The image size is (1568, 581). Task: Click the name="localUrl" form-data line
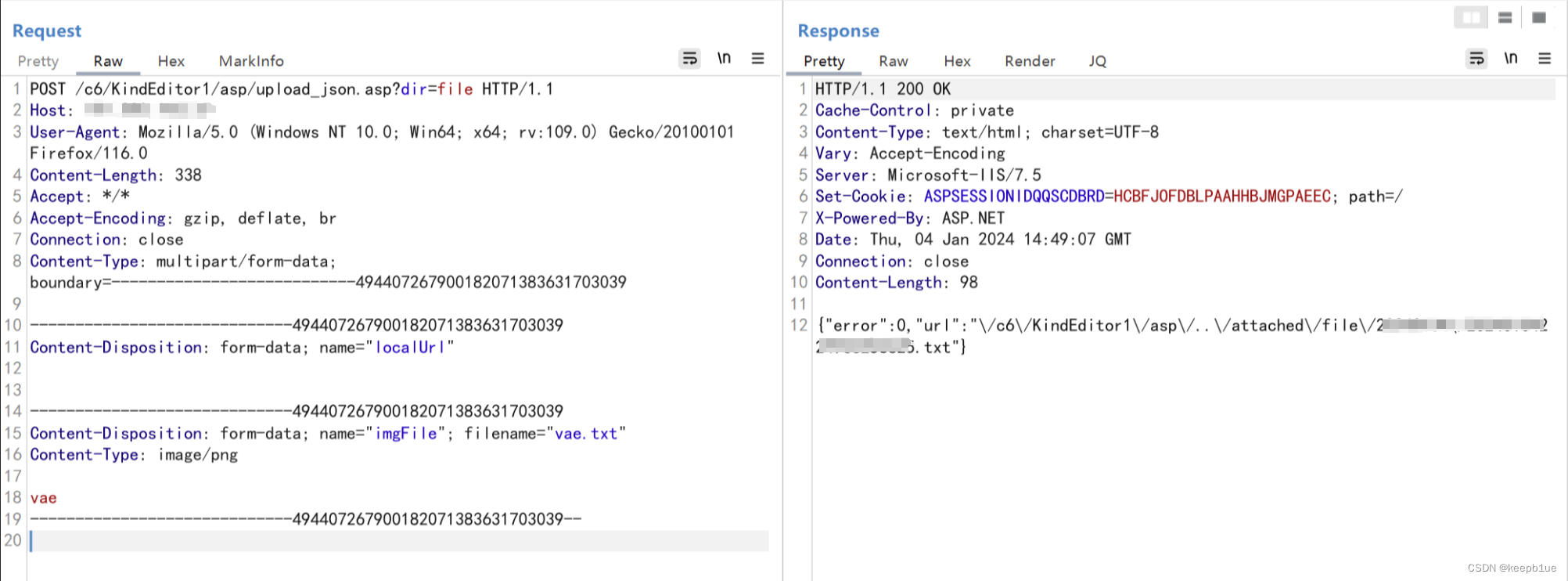(x=242, y=348)
